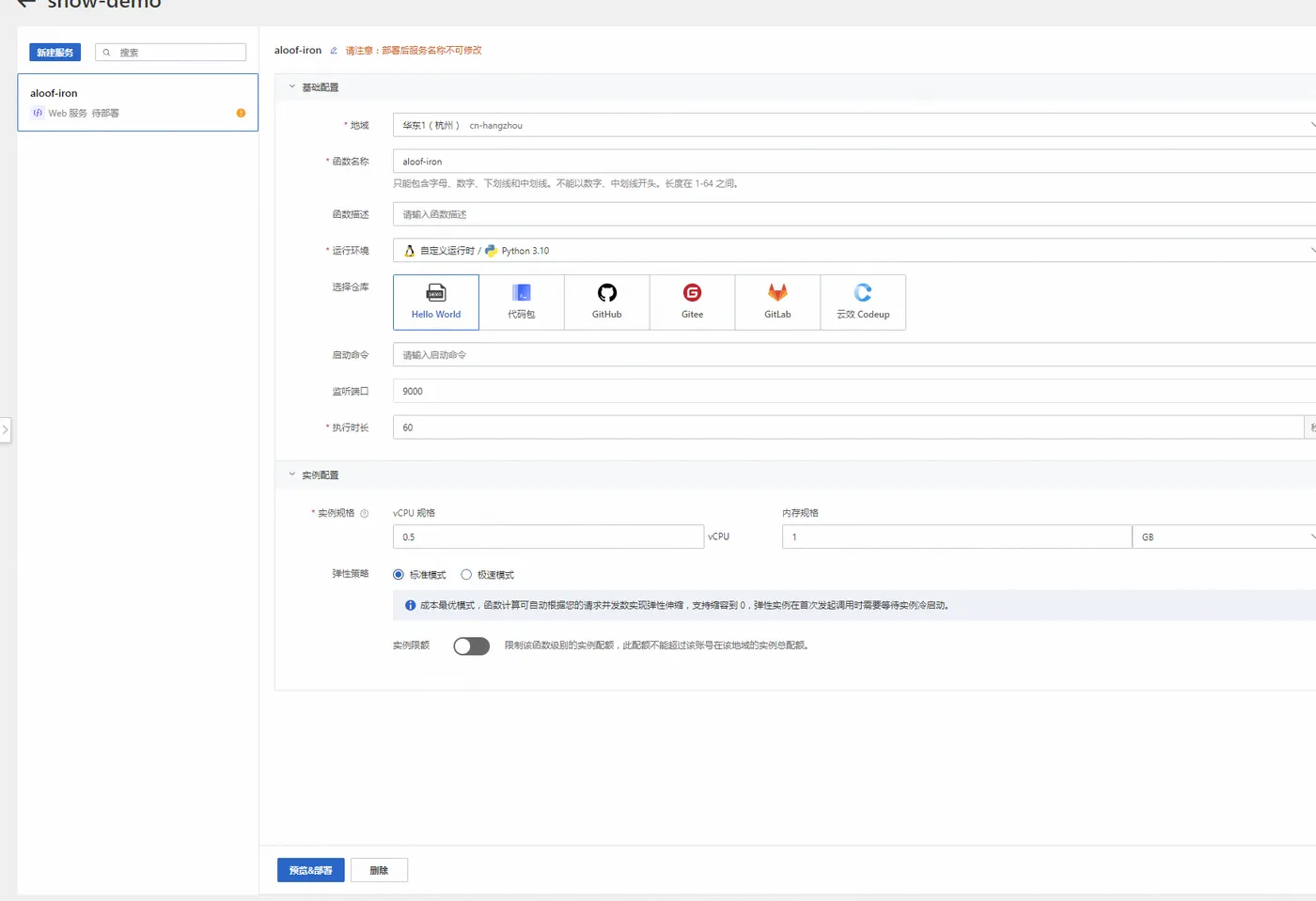Image resolution: width=1316 pixels, height=901 pixels.
Task: Click the execution timeout field 60
Action: [848, 427]
